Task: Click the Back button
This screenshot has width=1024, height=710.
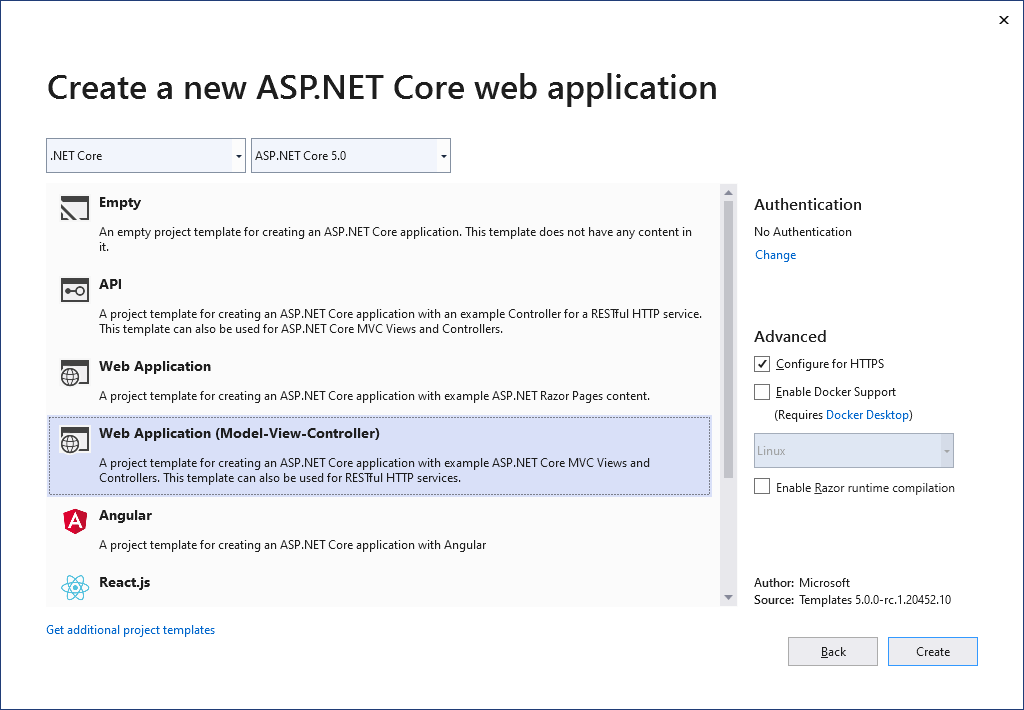Action: coord(832,651)
